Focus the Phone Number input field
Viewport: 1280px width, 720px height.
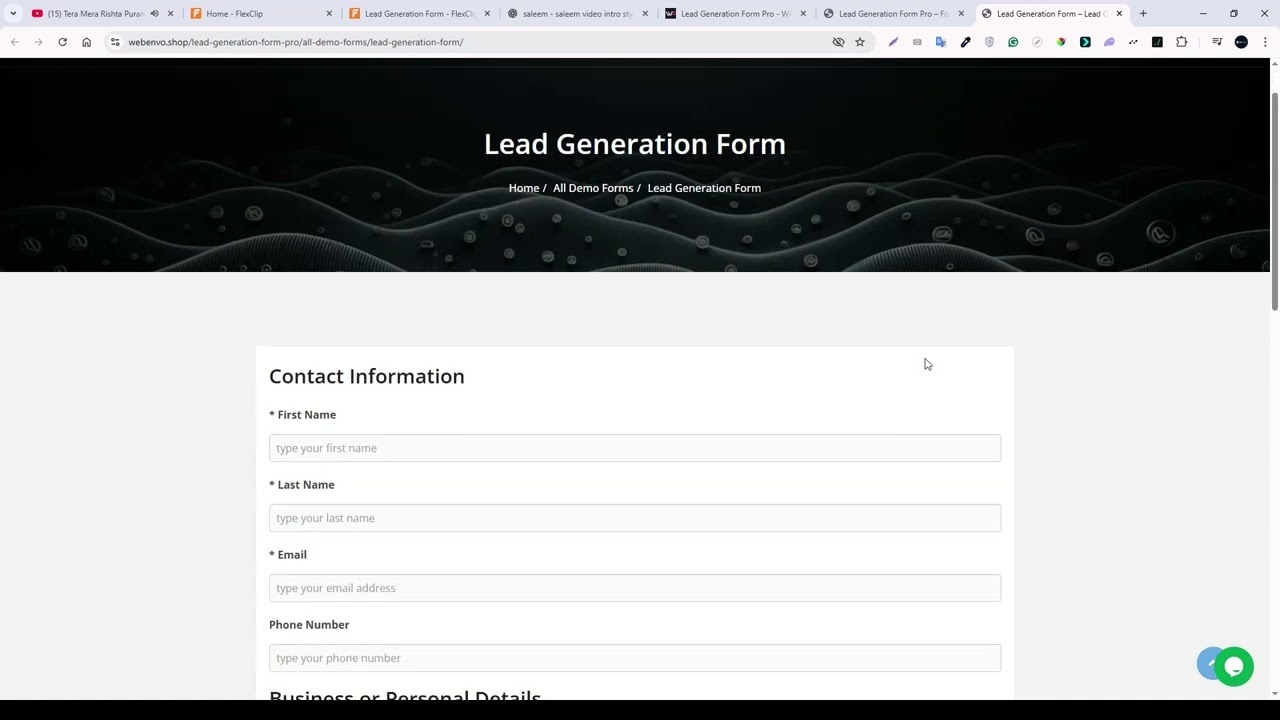pos(635,658)
